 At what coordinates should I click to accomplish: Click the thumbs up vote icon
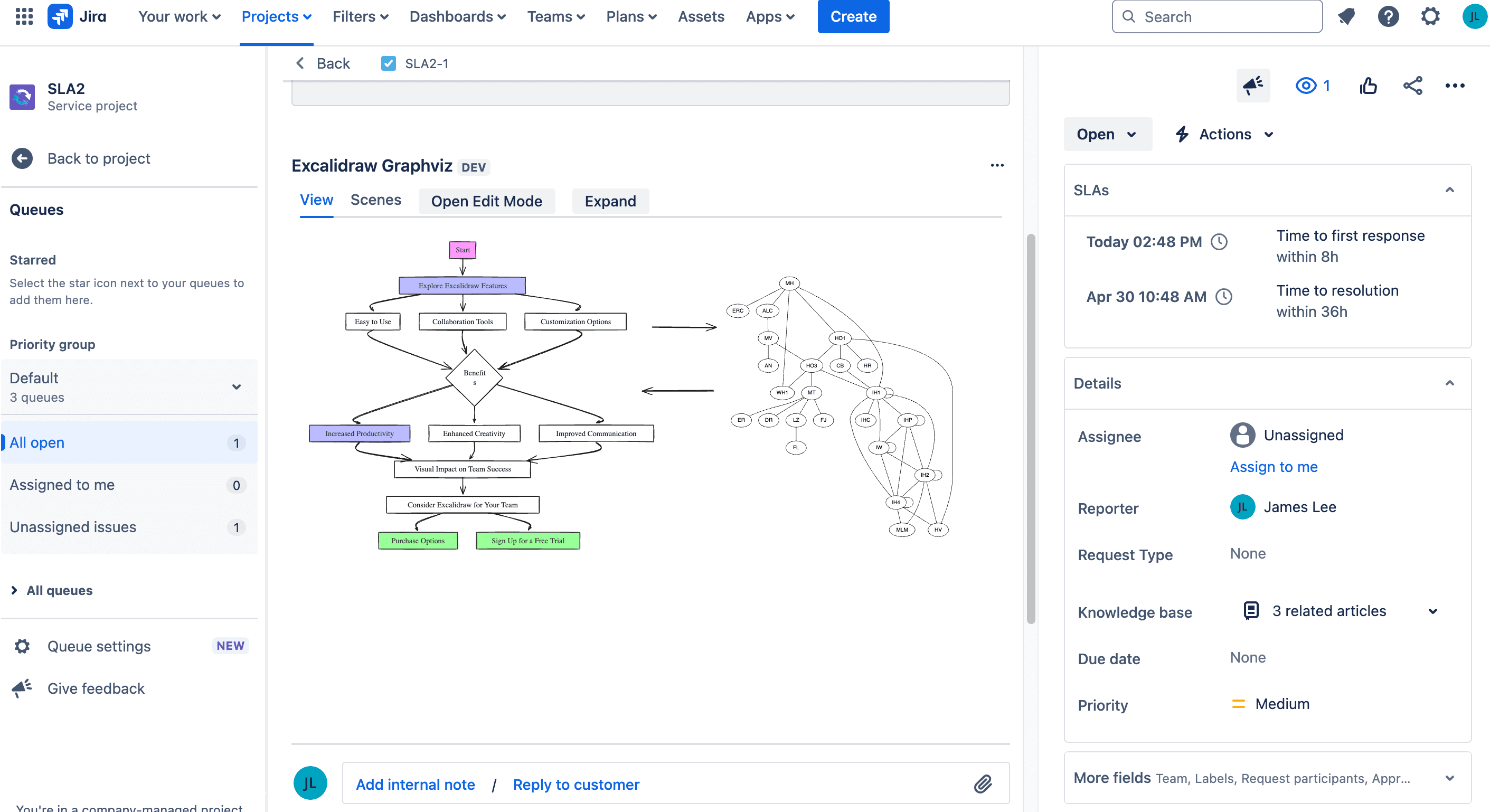click(1368, 86)
